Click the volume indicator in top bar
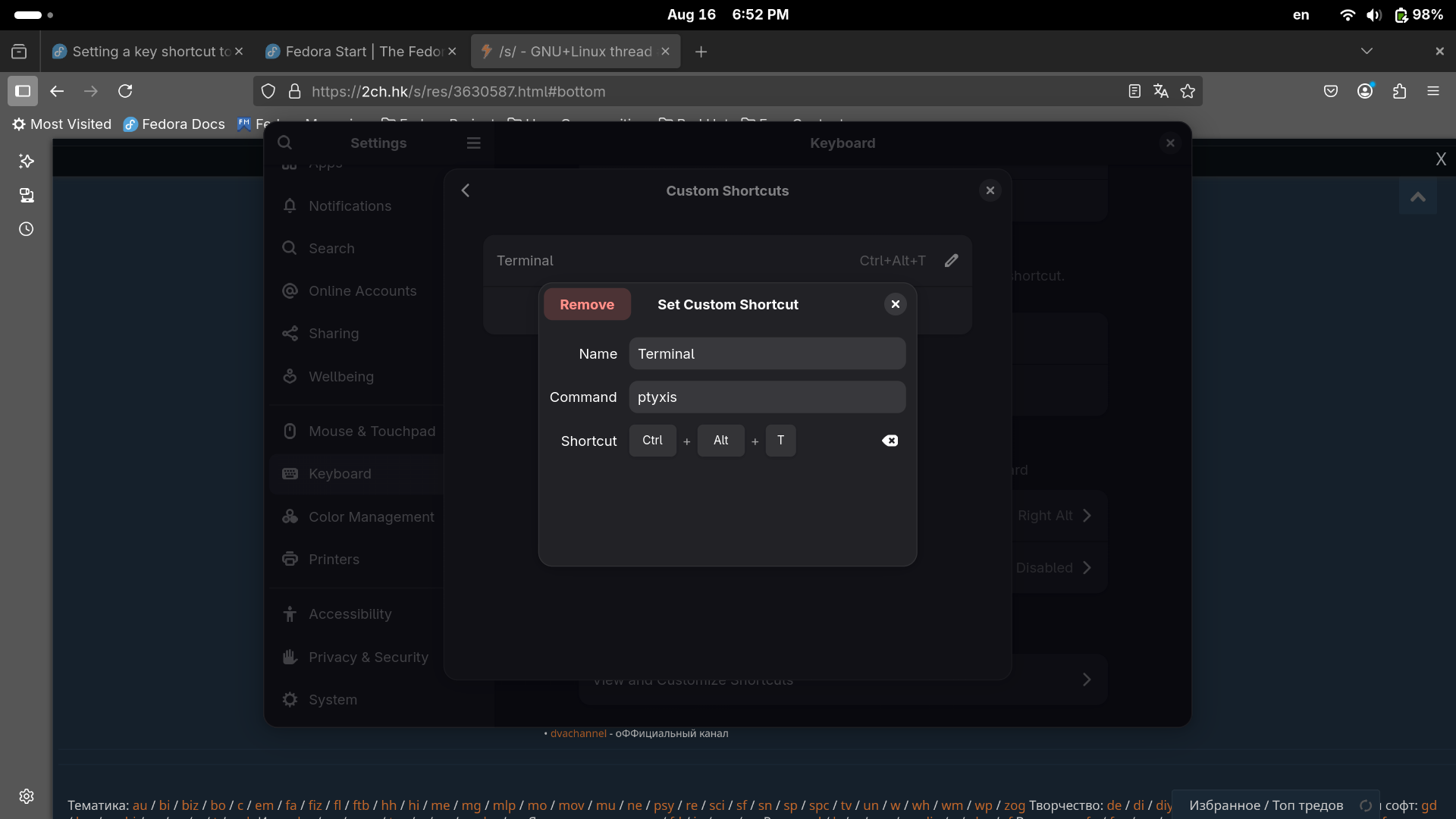 click(x=1373, y=14)
